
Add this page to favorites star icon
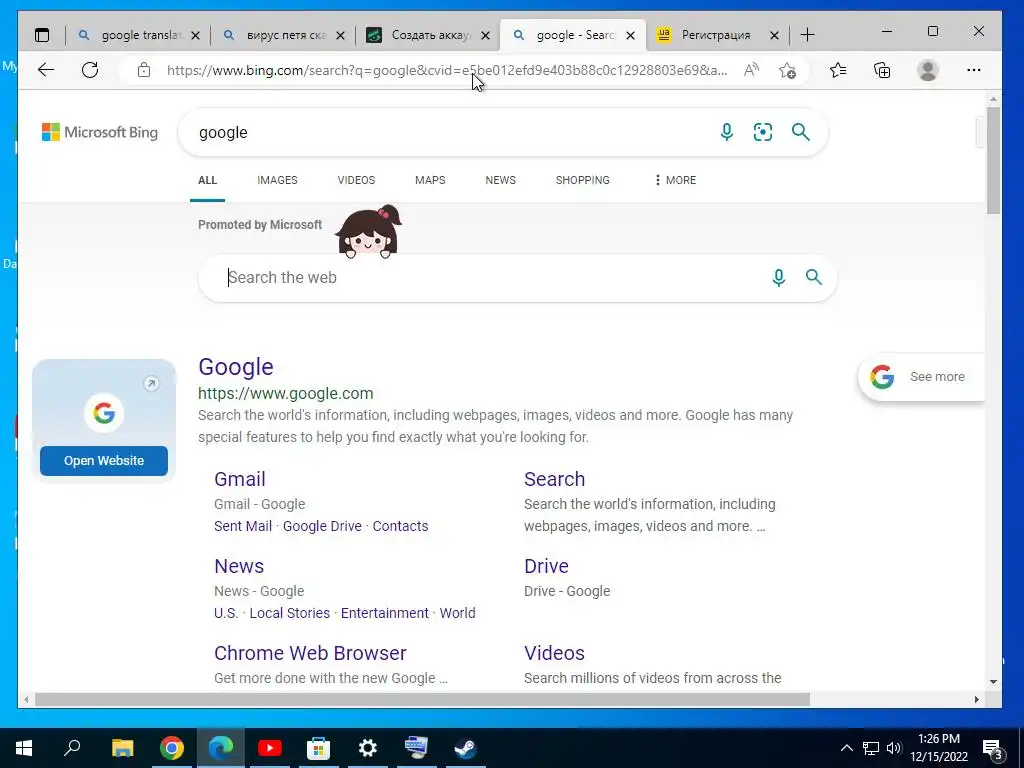pos(788,70)
